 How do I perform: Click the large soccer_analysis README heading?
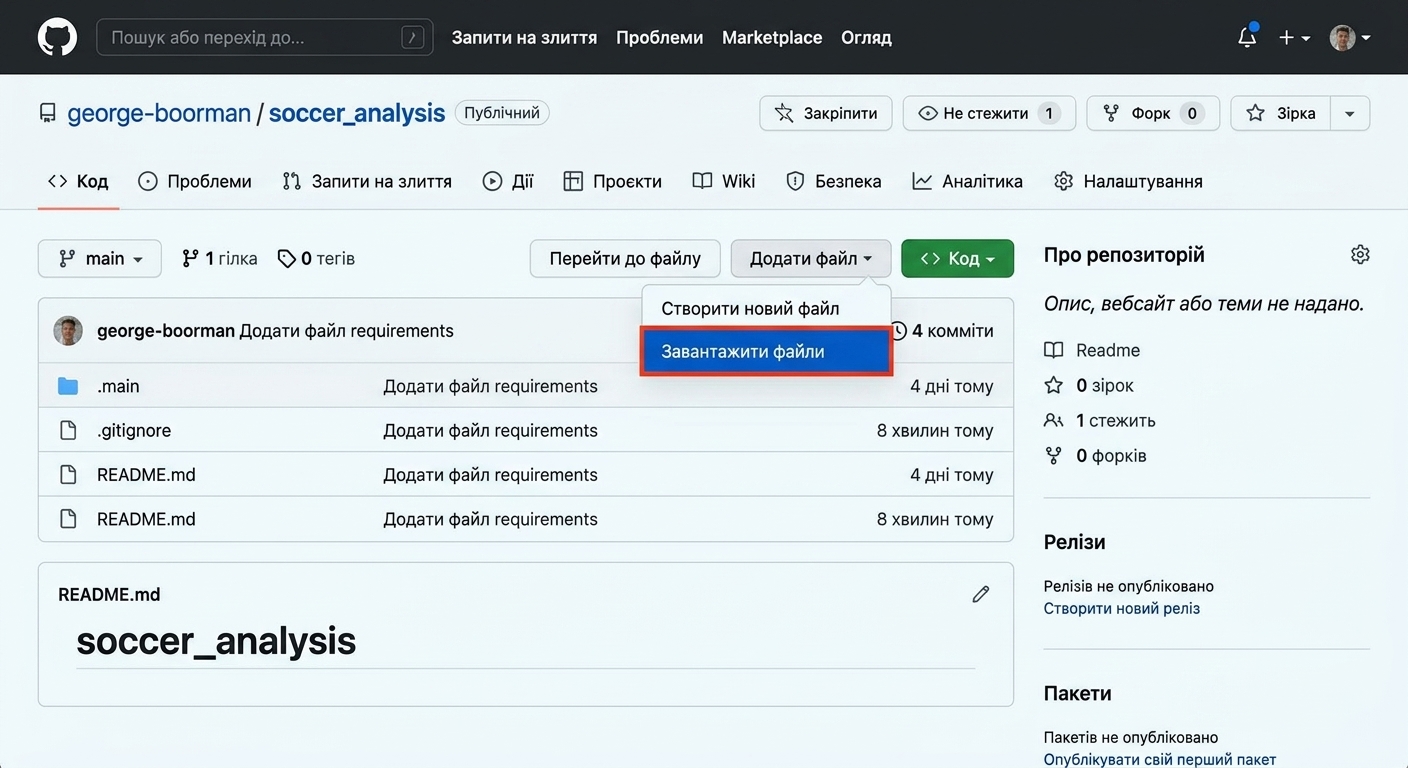(216, 641)
